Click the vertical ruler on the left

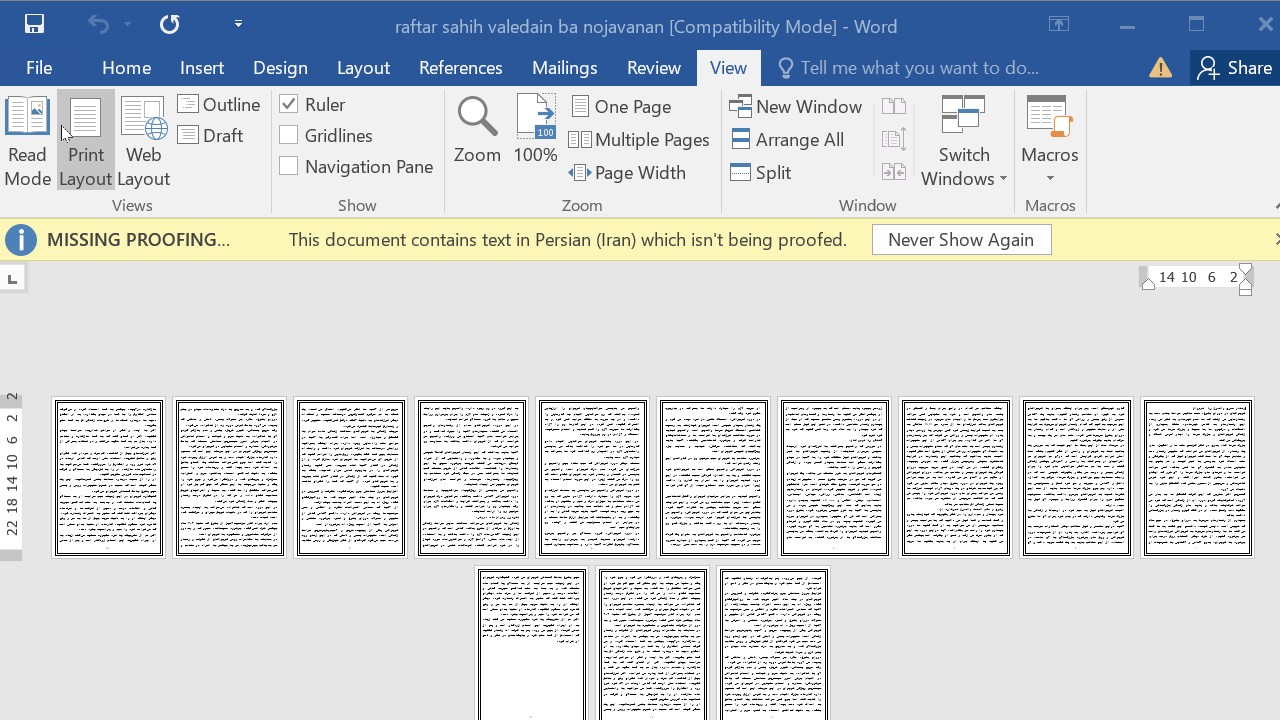(11, 476)
